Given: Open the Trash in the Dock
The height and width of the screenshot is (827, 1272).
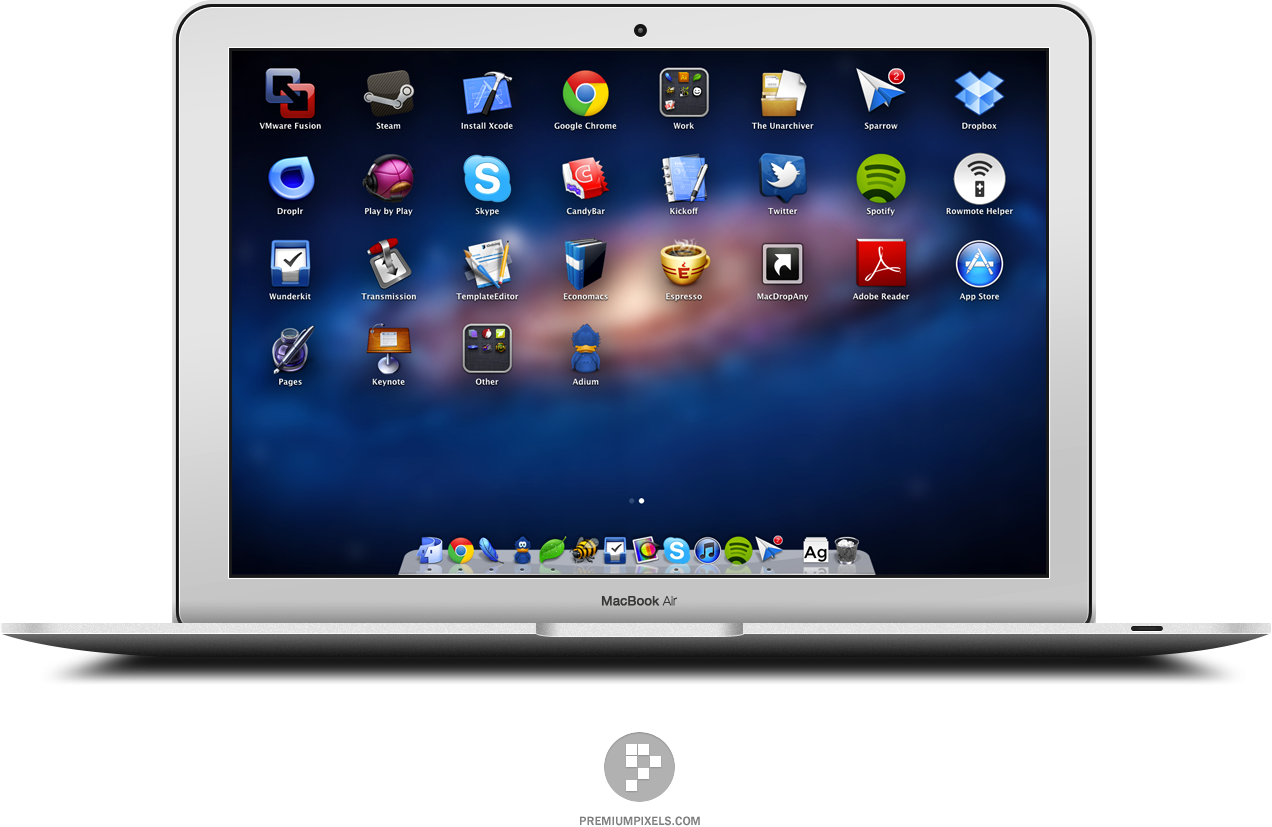Looking at the screenshot, I should [847, 550].
